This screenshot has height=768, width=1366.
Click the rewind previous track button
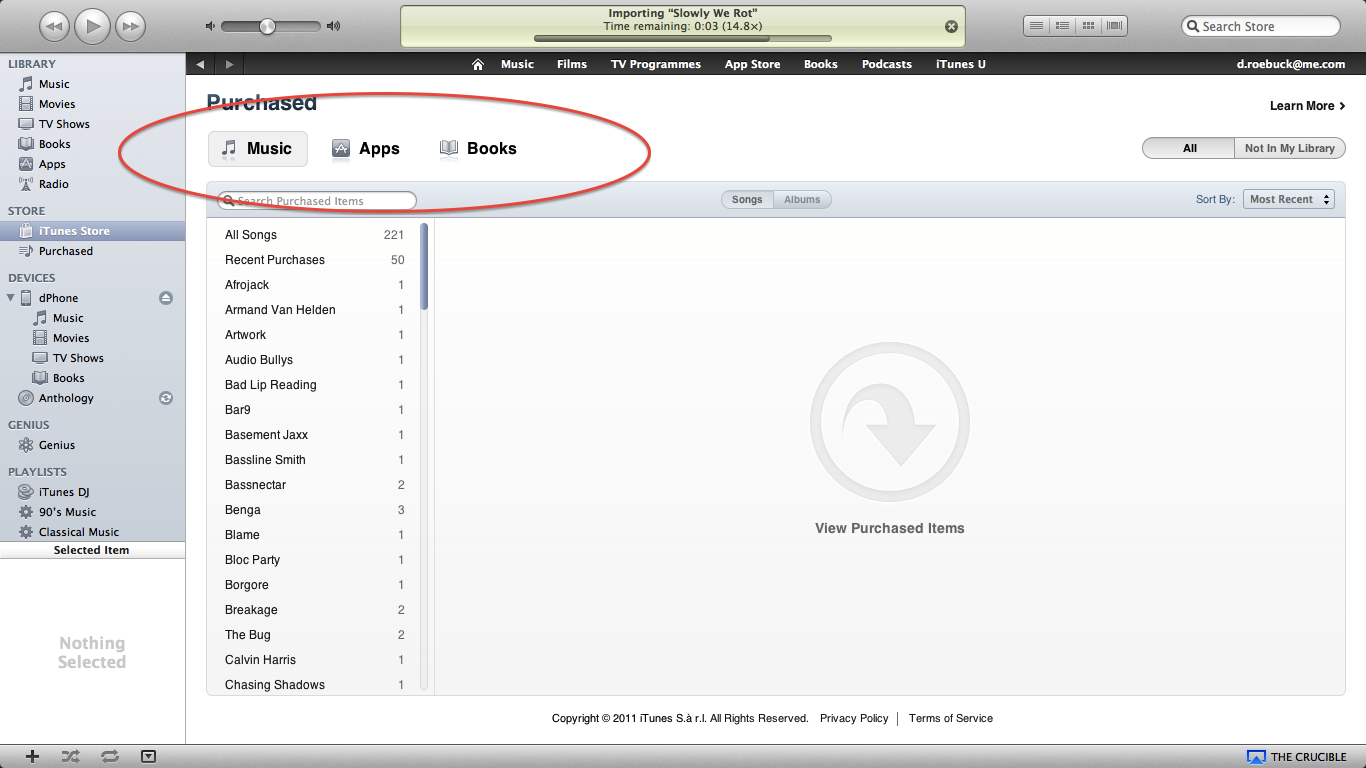pyautogui.click(x=55, y=26)
